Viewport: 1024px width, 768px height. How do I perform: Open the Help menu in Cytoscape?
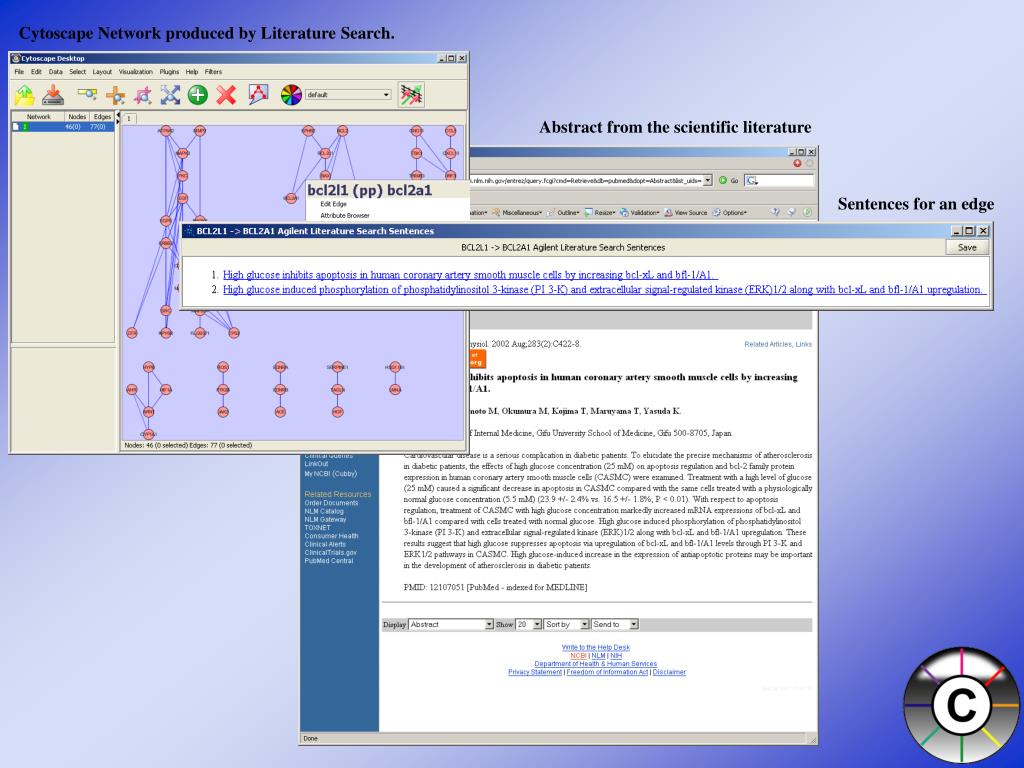191,72
